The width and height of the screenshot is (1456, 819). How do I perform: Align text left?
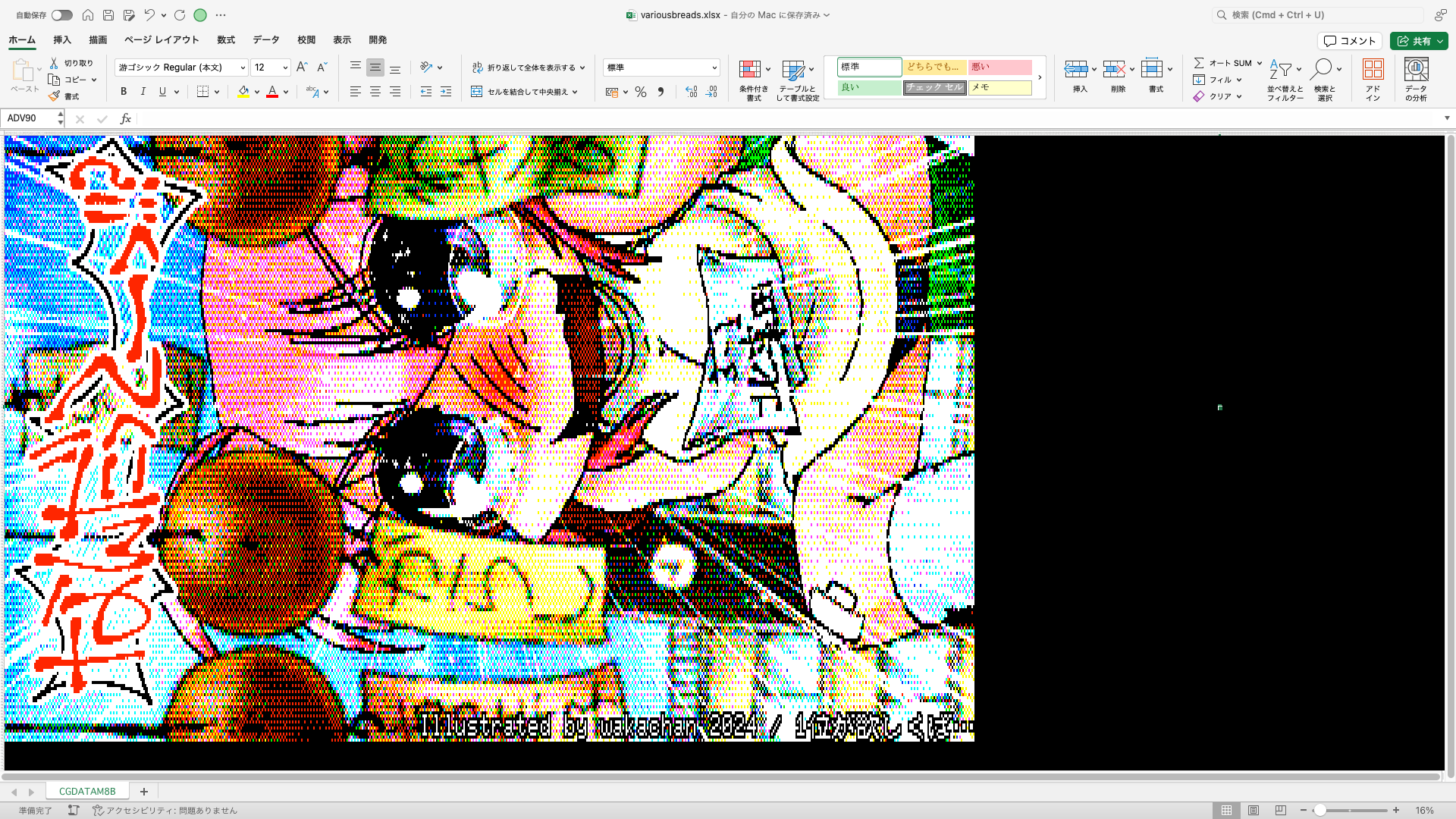[355, 92]
